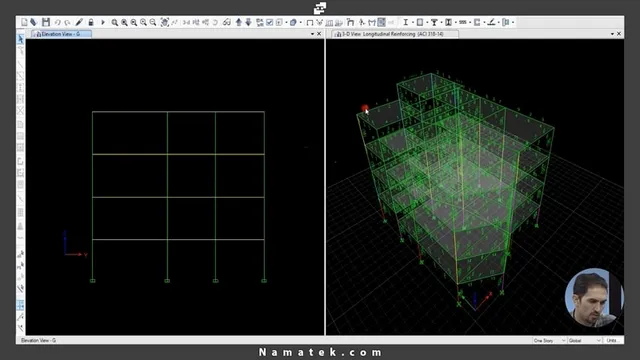Open Set Display Options checkbox icon
The height and width of the screenshot is (360, 640).
pos(270,22)
